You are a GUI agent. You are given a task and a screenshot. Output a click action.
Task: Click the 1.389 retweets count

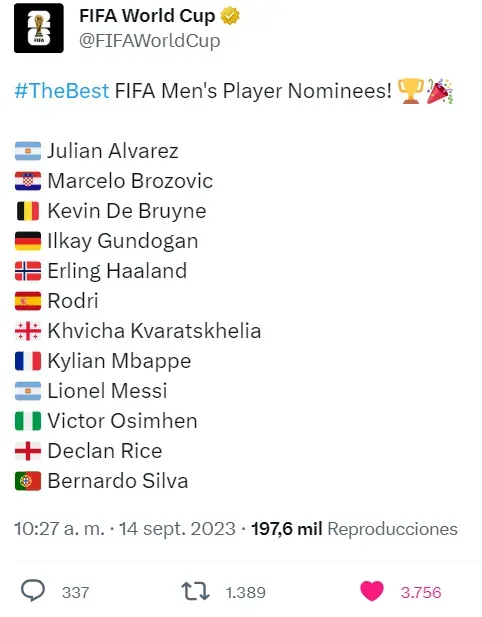pyautogui.click(x=246, y=592)
